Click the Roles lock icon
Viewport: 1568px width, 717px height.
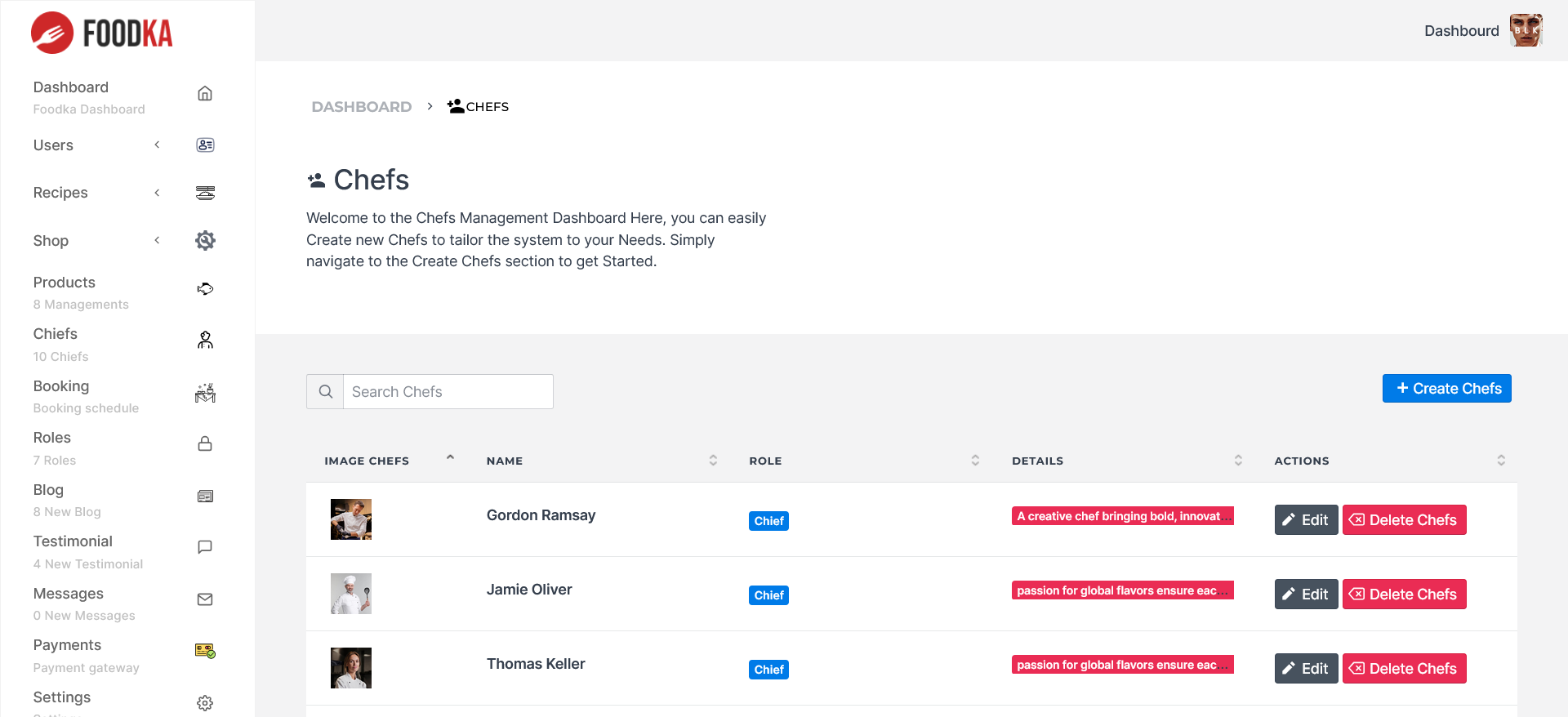[205, 444]
